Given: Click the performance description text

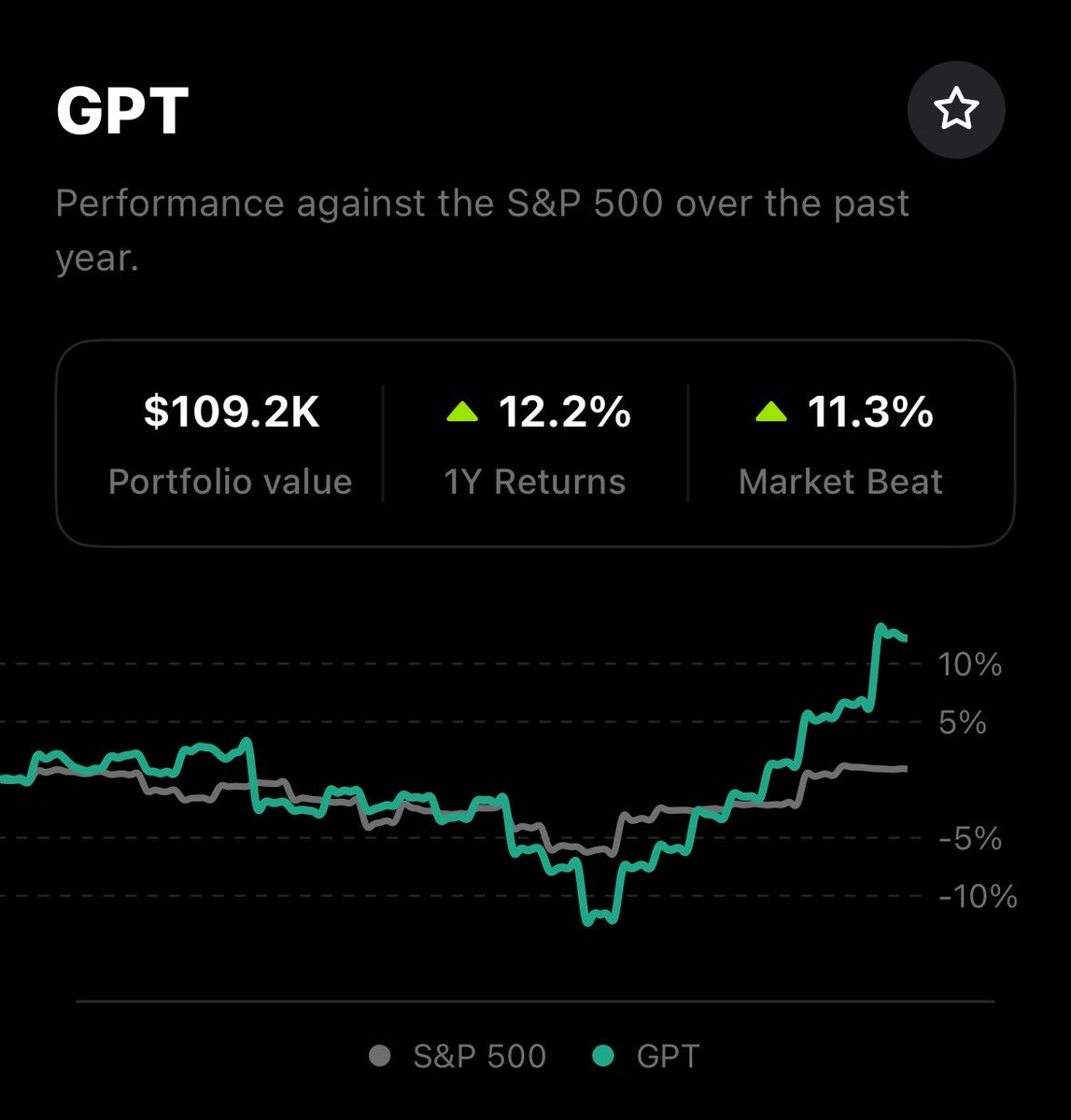Looking at the screenshot, I should (x=482, y=230).
